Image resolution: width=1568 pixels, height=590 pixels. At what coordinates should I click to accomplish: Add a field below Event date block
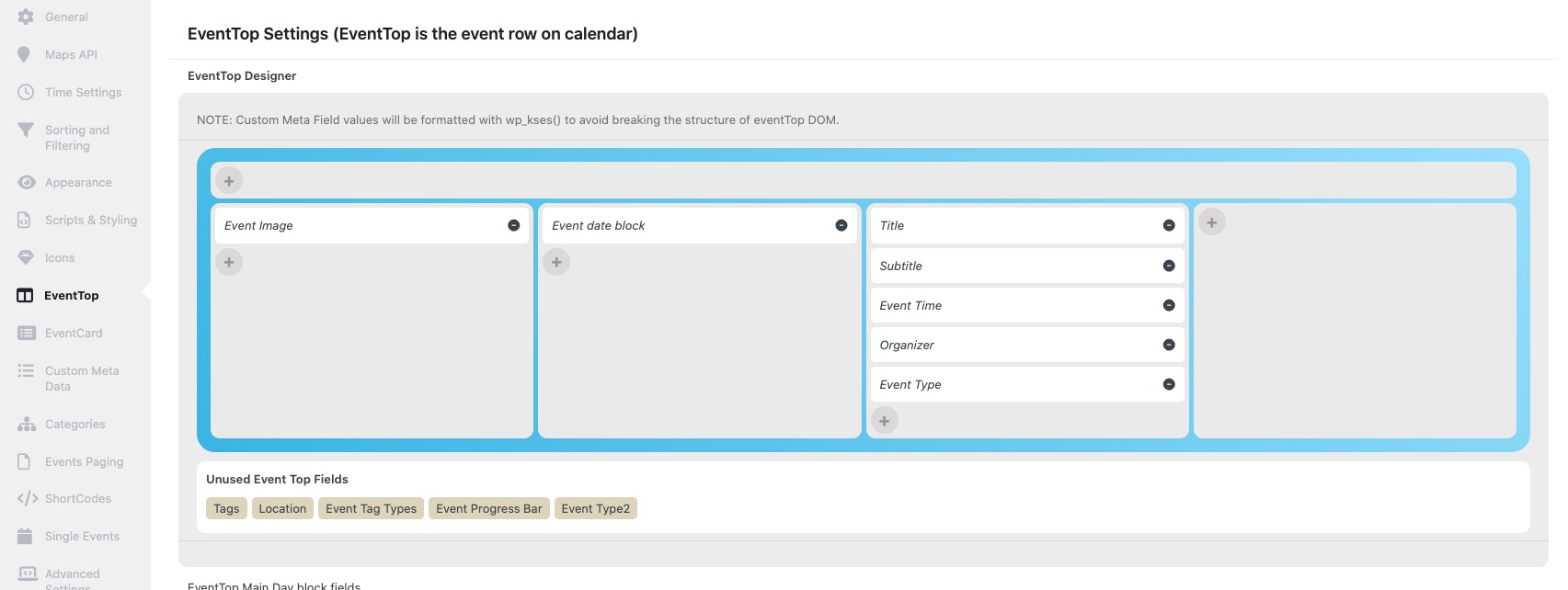pyautogui.click(x=556, y=262)
